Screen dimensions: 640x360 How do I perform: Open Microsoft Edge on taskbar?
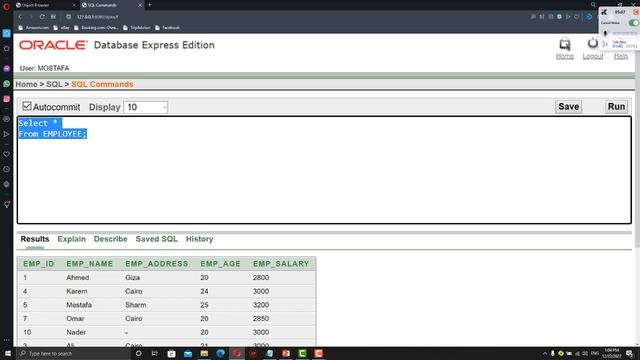coord(220,353)
